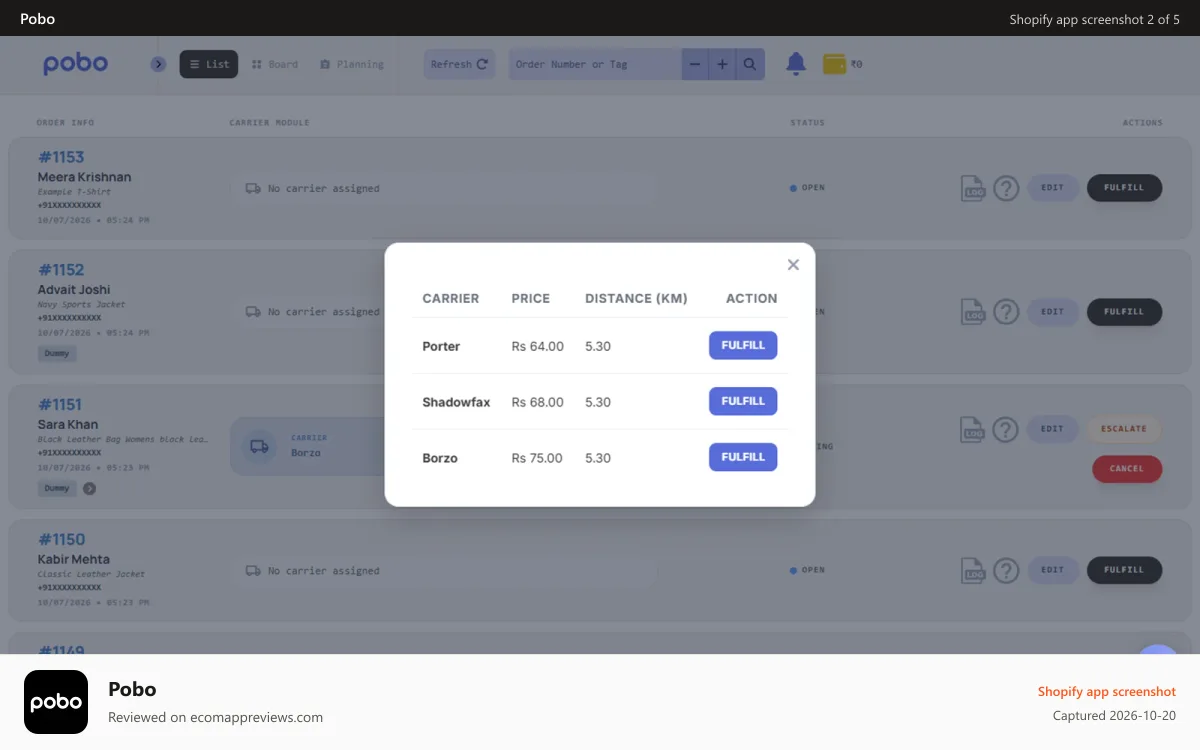Open help icon for order #1150
The width and height of the screenshot is (1200, 750).
(1006, 570)
